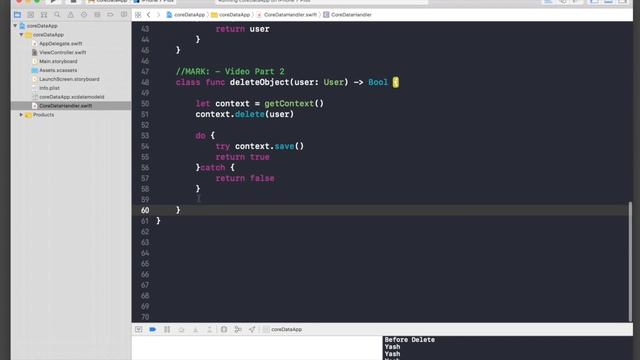The image size is (640, 360).
Task: Click context.save() on line 54
Action: click(x=269, y=146)
